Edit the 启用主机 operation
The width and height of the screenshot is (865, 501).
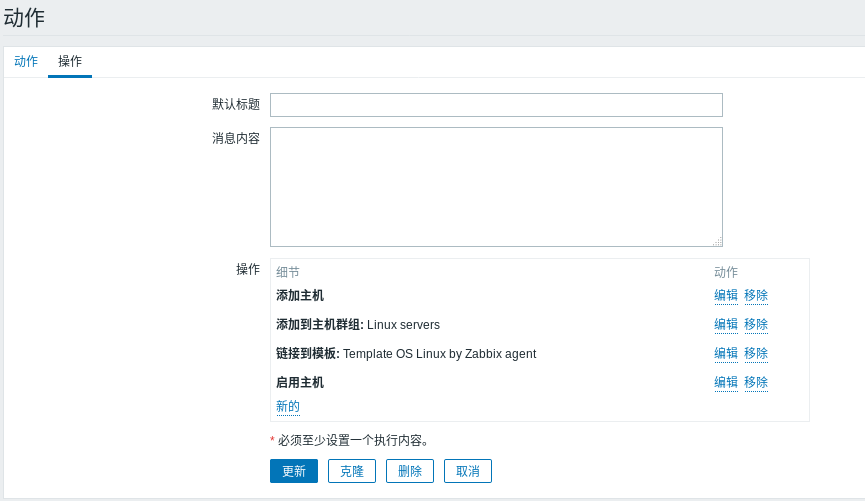pyautogui.click(x=726, y=382)
